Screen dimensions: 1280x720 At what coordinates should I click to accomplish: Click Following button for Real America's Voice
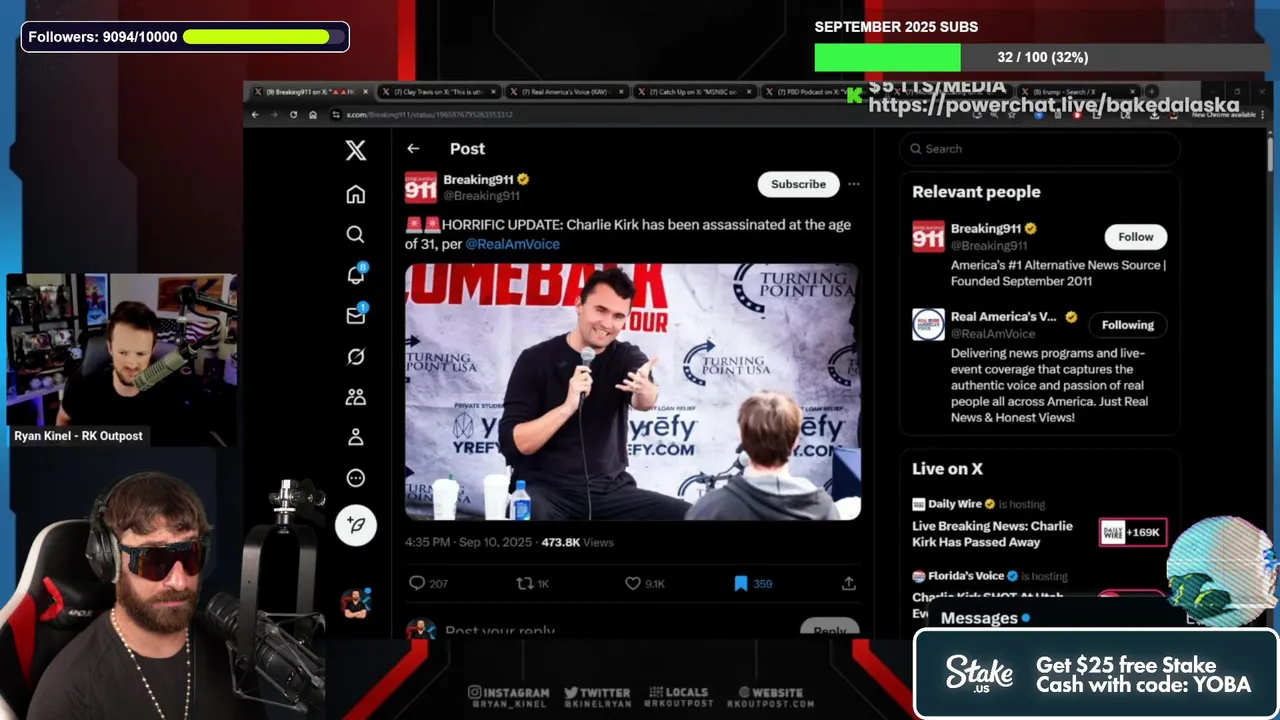click(x=1127, y=325)
